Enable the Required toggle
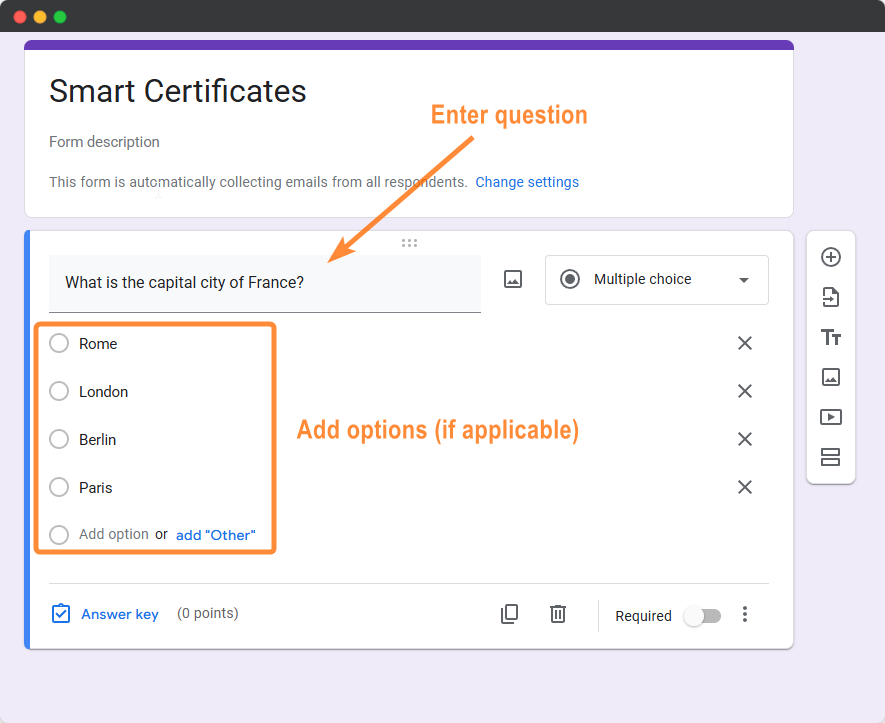The height and width of the screenshot is (723, 885). coord(702,616)
